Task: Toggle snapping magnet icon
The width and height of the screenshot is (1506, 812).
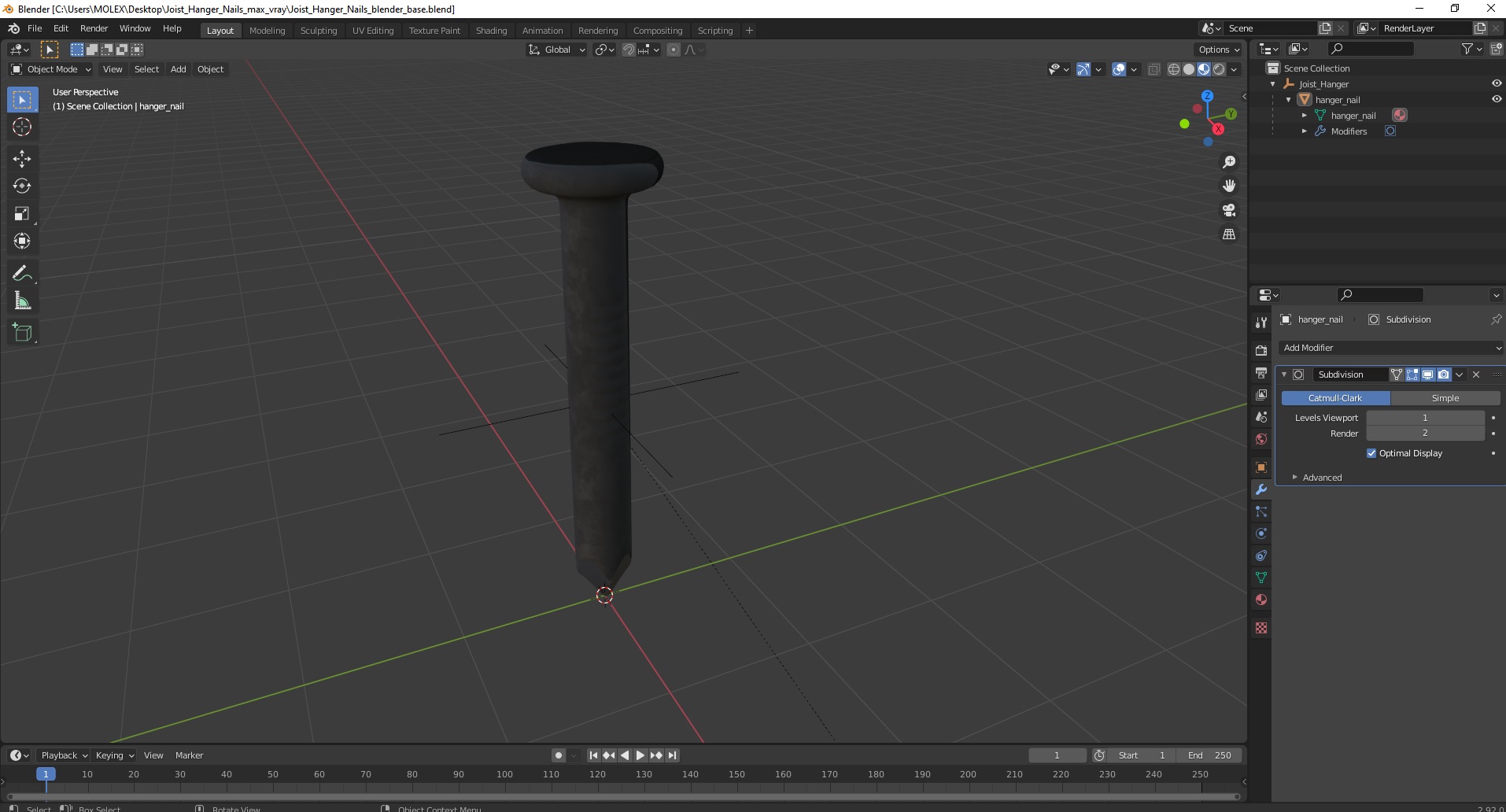Action: point(628,50)
